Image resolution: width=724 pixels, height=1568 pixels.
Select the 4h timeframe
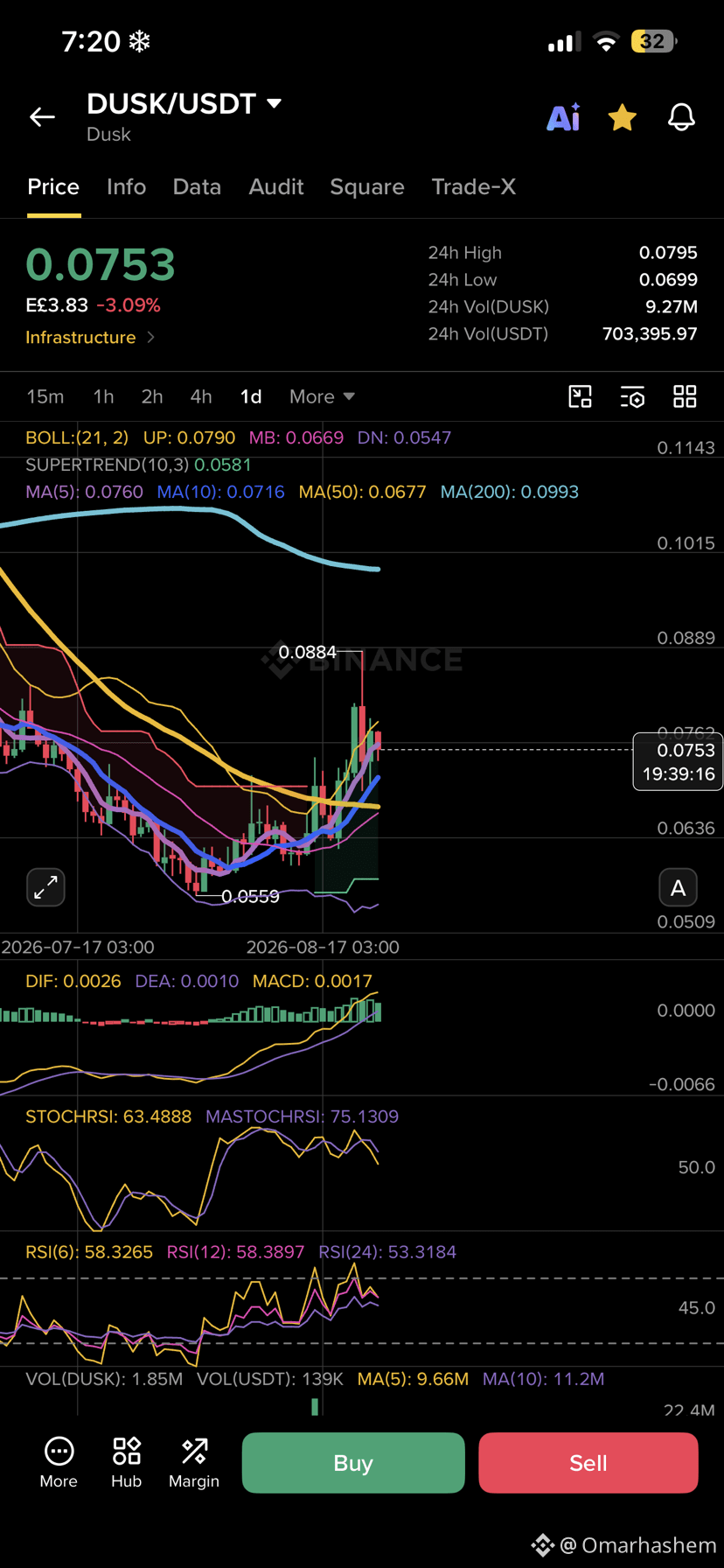[x=201, y=397]
